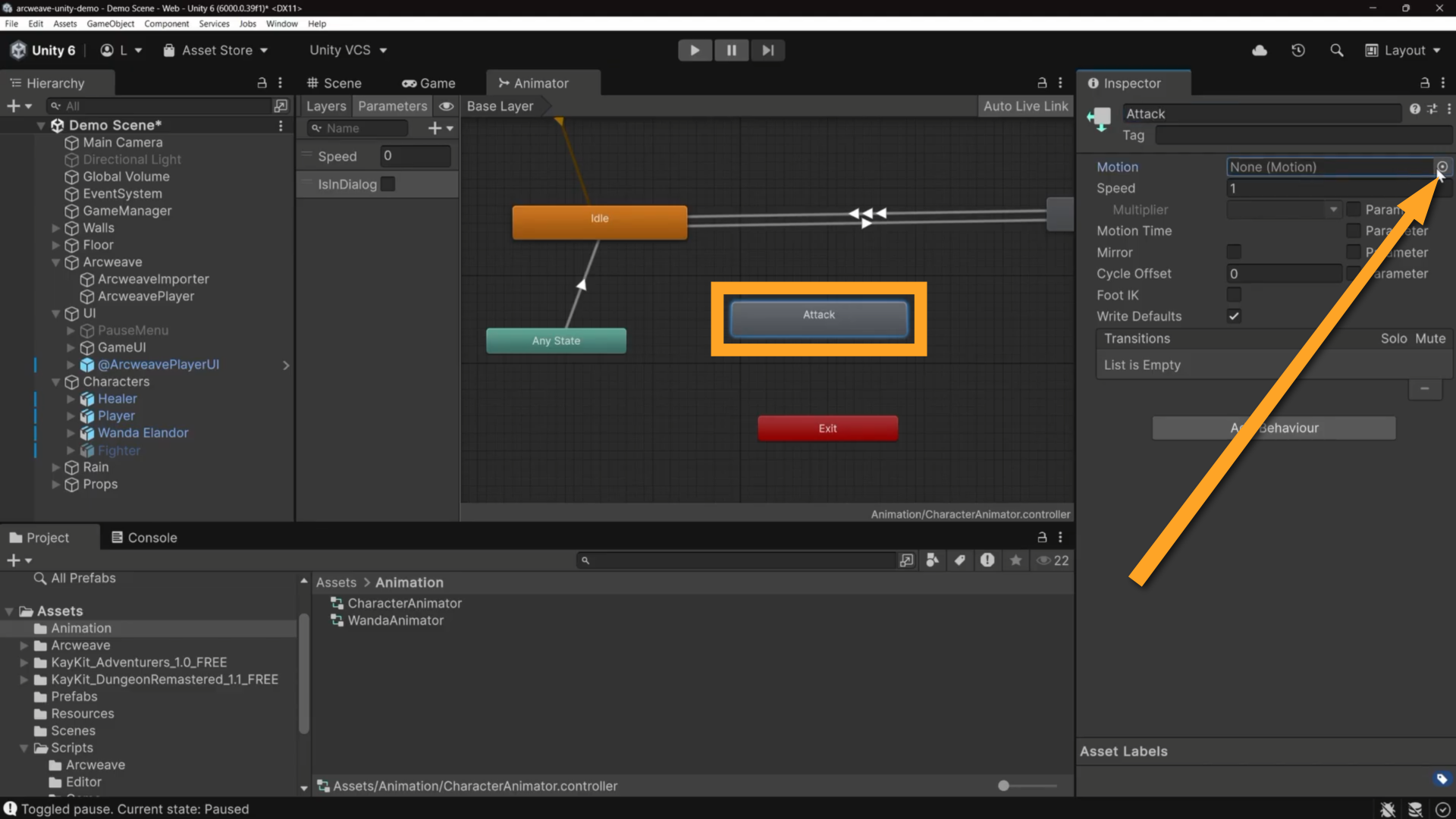1456x819 pixels.
Task: Click the Assets breadcrumb link
Action: (336, 582)
